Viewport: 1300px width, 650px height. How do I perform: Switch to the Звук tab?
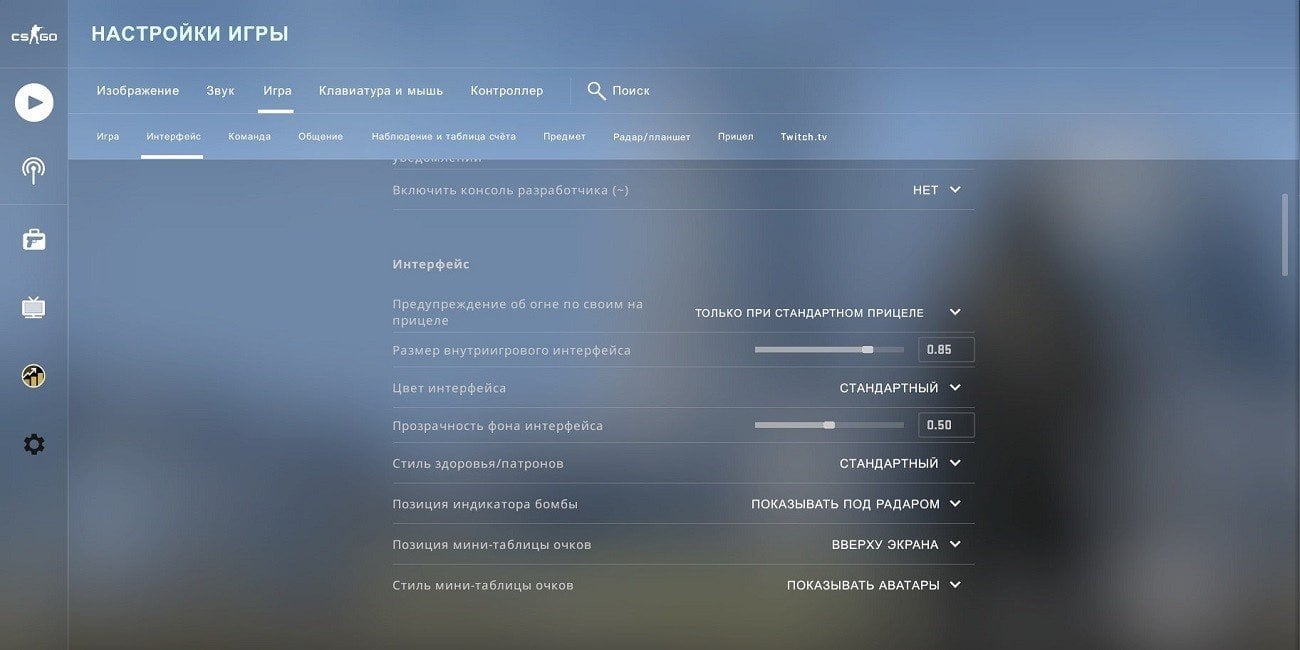point(220,91)
